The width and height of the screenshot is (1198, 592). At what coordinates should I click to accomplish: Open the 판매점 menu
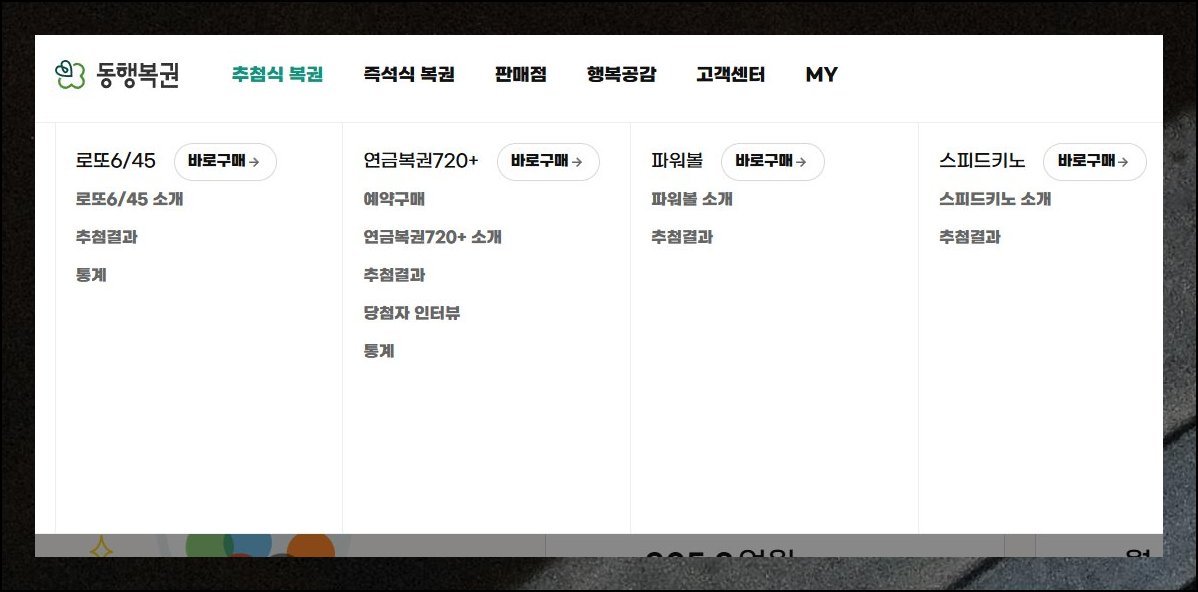point(520,75)
